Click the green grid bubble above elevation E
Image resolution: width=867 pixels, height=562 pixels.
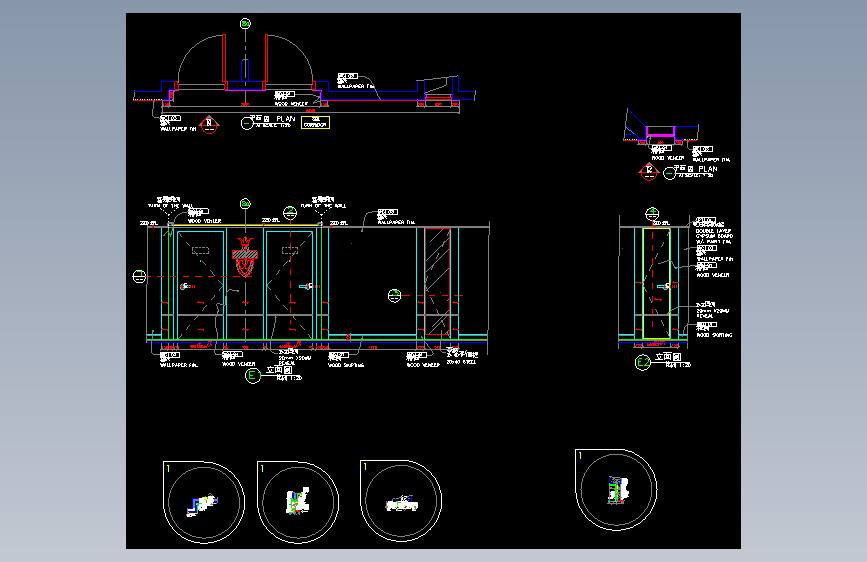tap(245, 204)
